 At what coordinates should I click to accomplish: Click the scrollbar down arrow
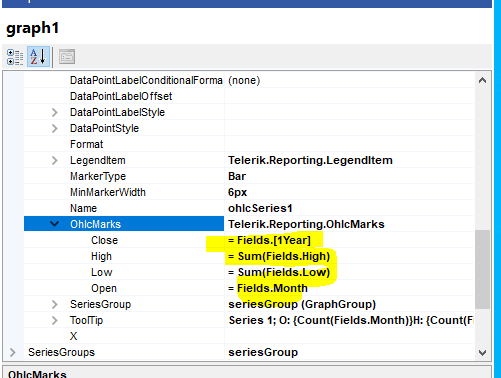click(482, 353)
